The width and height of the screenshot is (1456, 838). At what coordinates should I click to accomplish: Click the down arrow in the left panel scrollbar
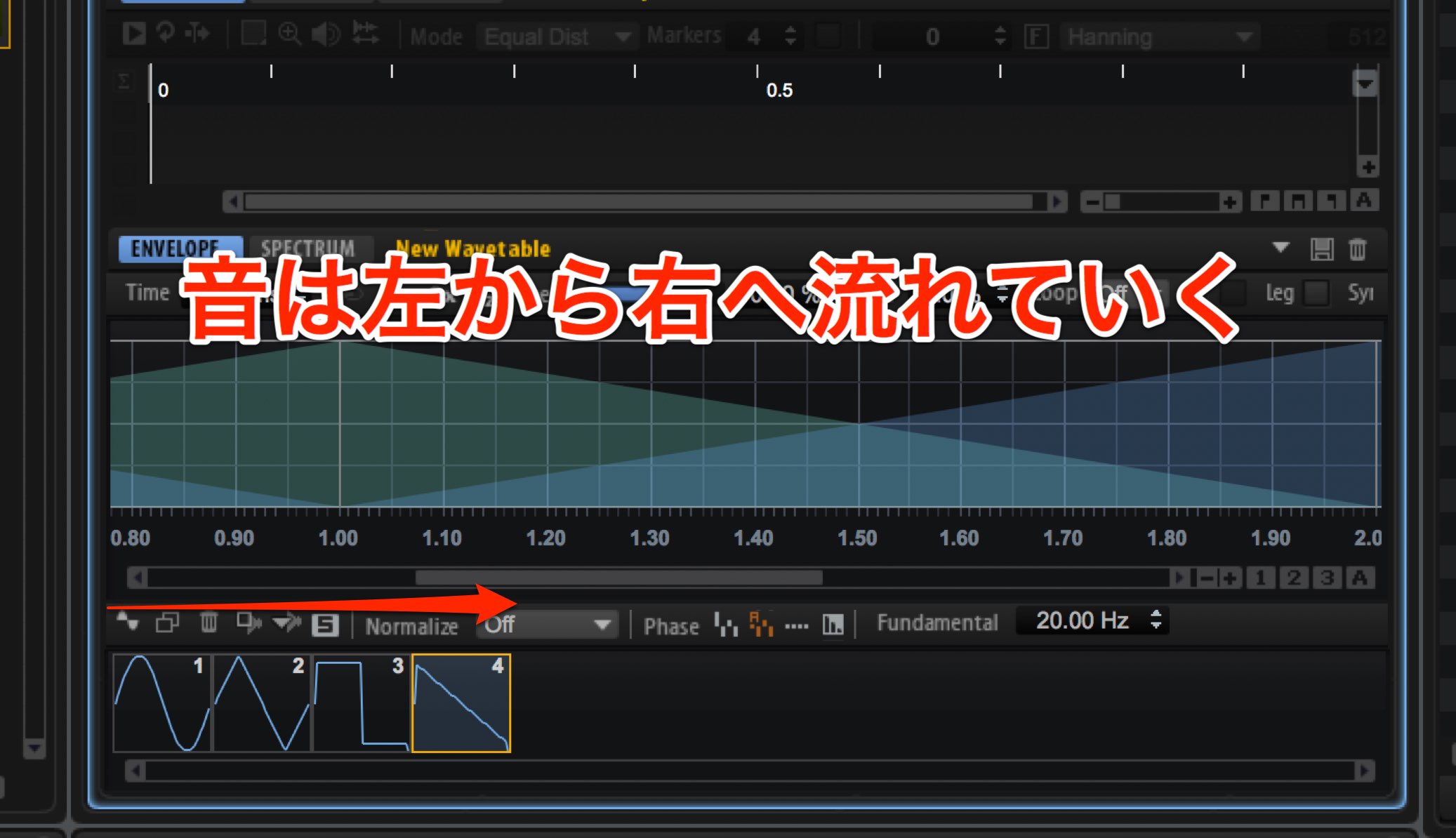tap(34, 748)
